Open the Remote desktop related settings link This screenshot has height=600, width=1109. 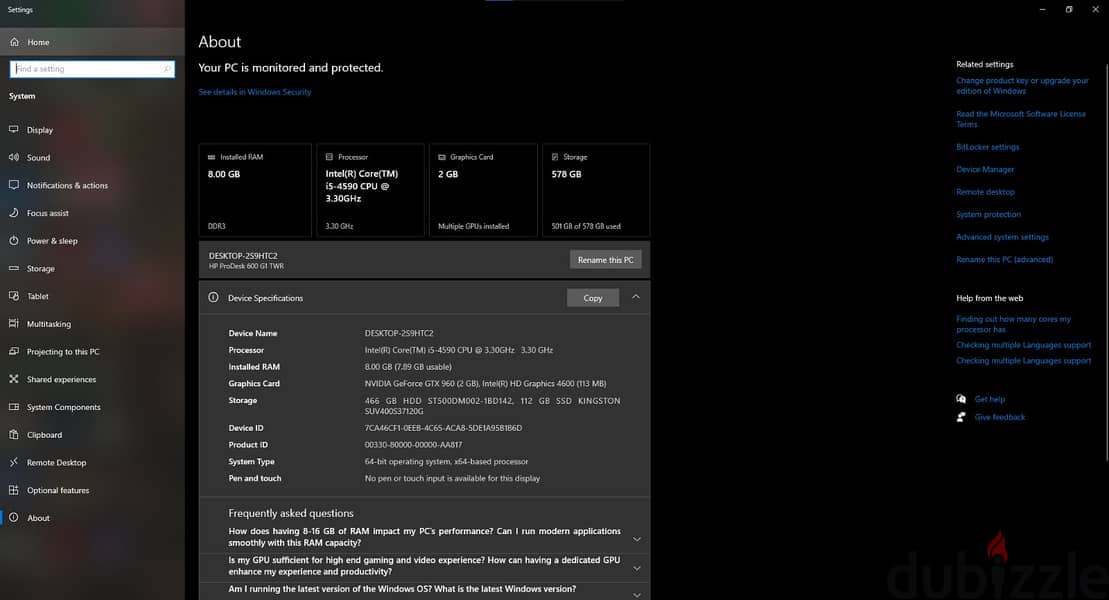985,192
